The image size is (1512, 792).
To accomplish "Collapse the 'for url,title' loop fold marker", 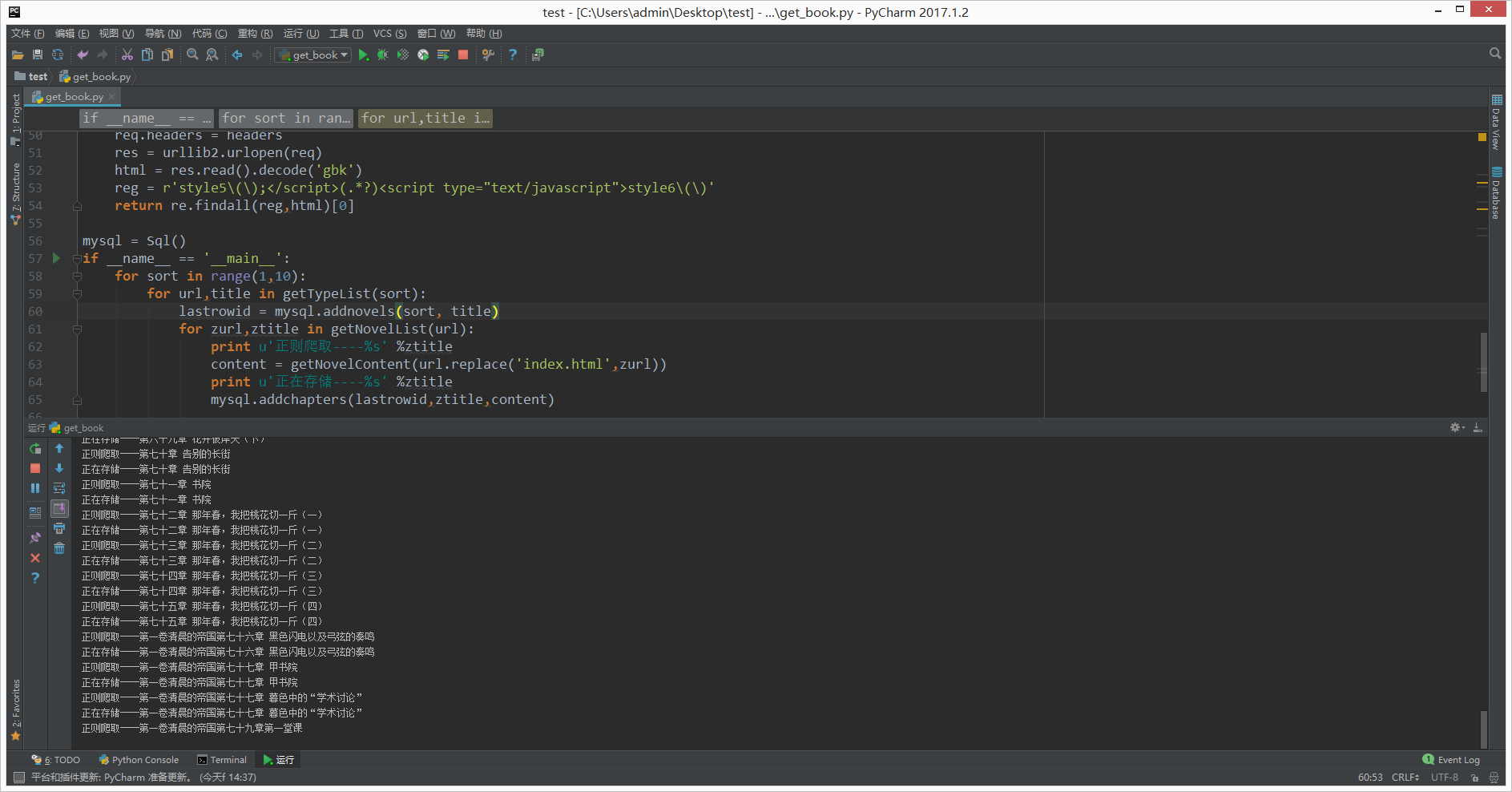I will [77, 293].
